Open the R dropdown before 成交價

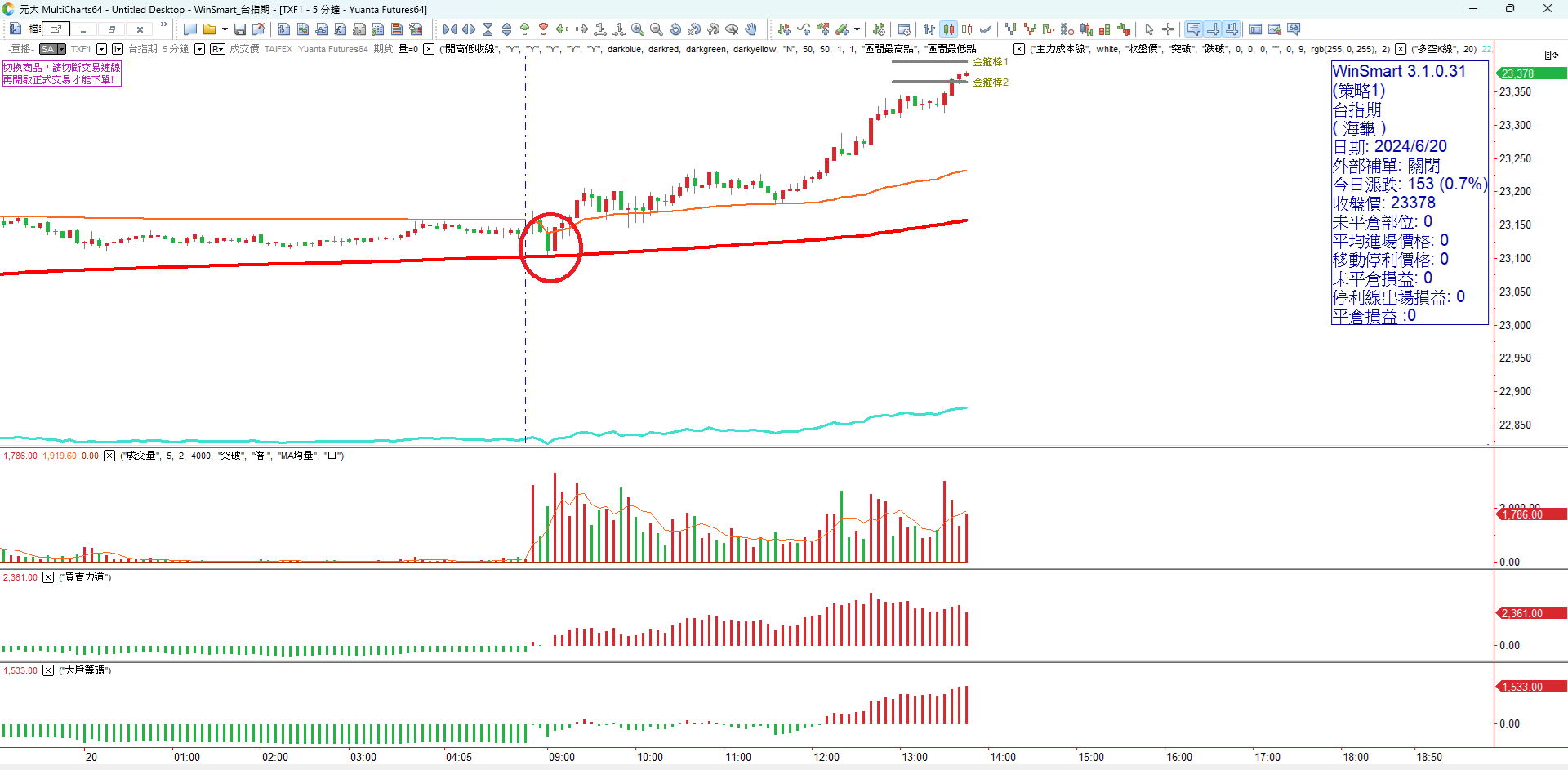pos(217,49)
